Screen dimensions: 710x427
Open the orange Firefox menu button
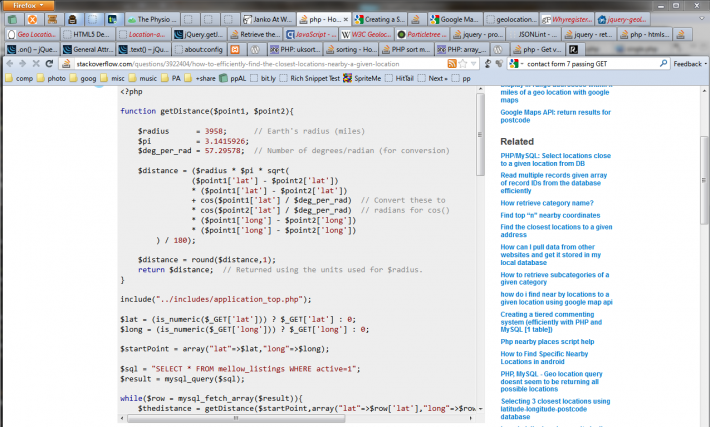click(x=27, y=5)
